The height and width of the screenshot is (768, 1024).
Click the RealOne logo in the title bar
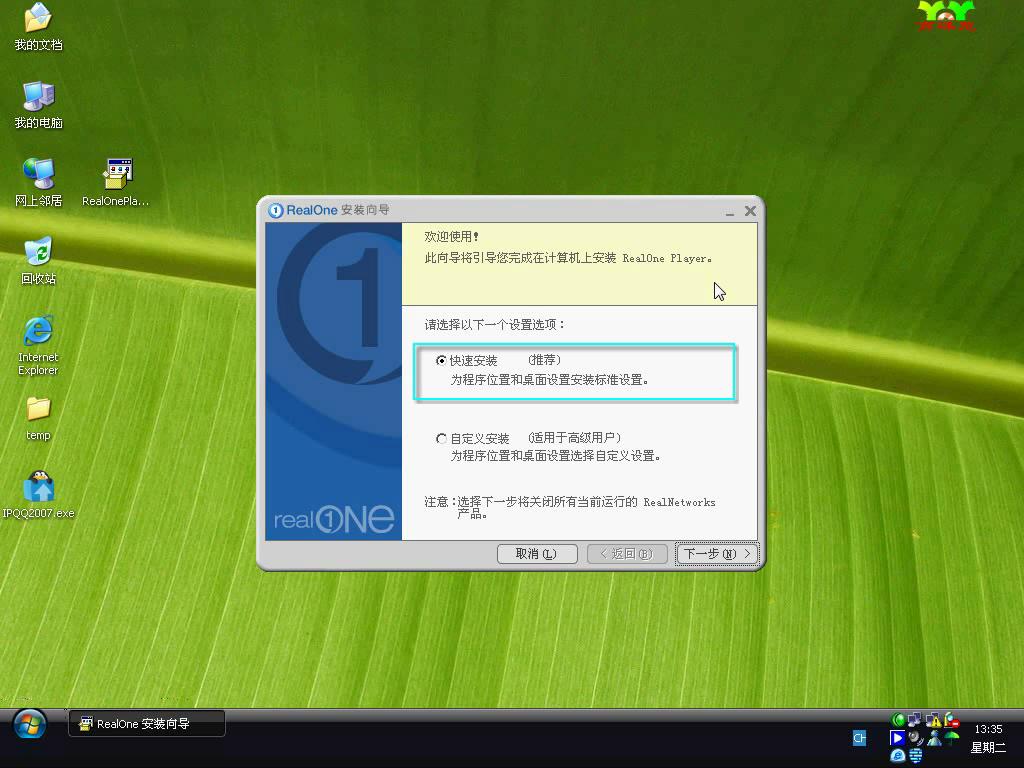coord(276,210)
